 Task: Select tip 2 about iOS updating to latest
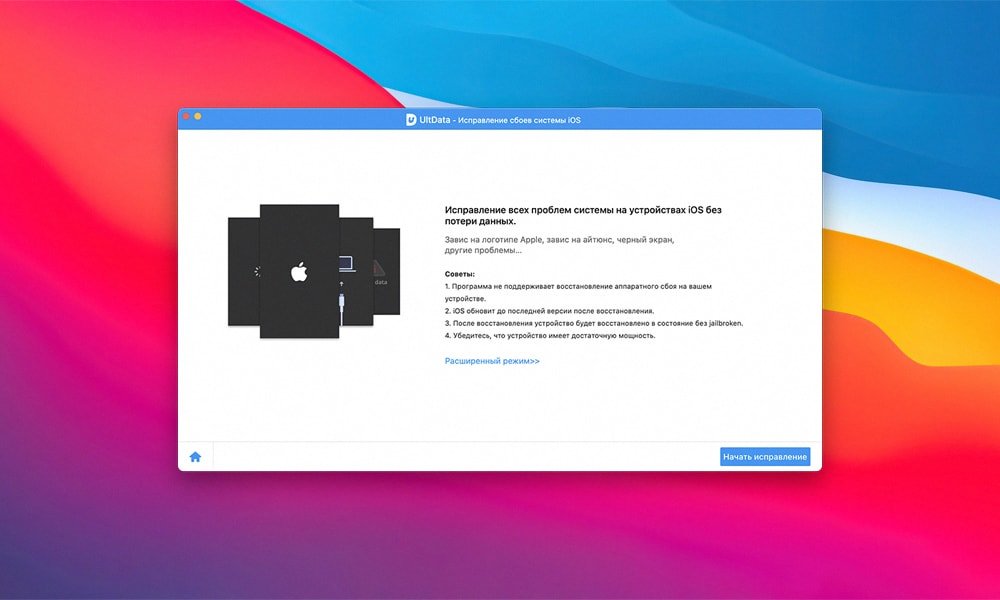(x=550, y=311)
